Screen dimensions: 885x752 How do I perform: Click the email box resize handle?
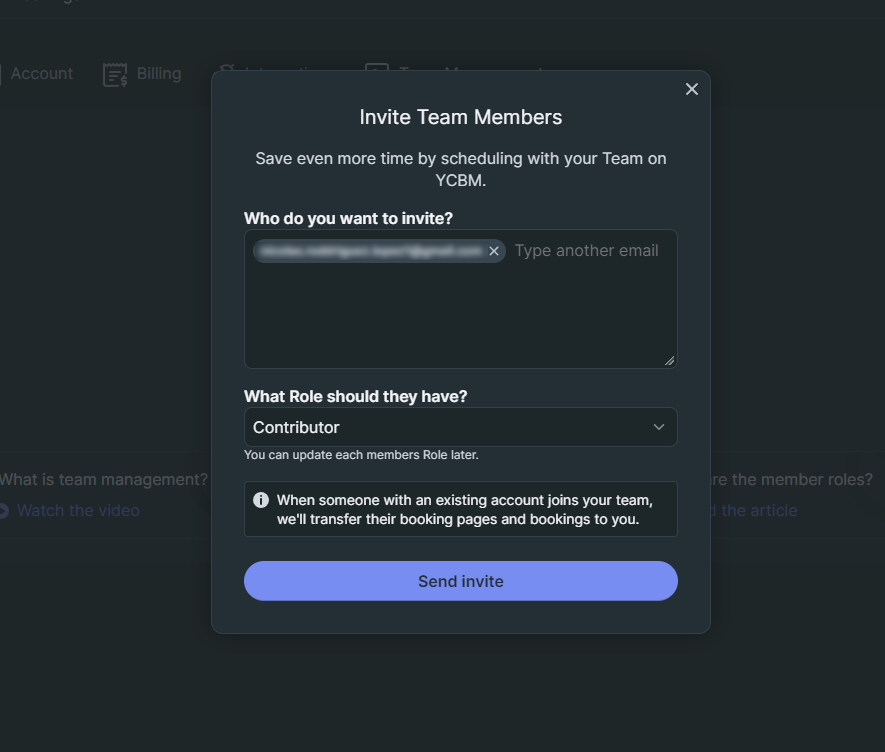pyautogui.click(x=669, y=361)
